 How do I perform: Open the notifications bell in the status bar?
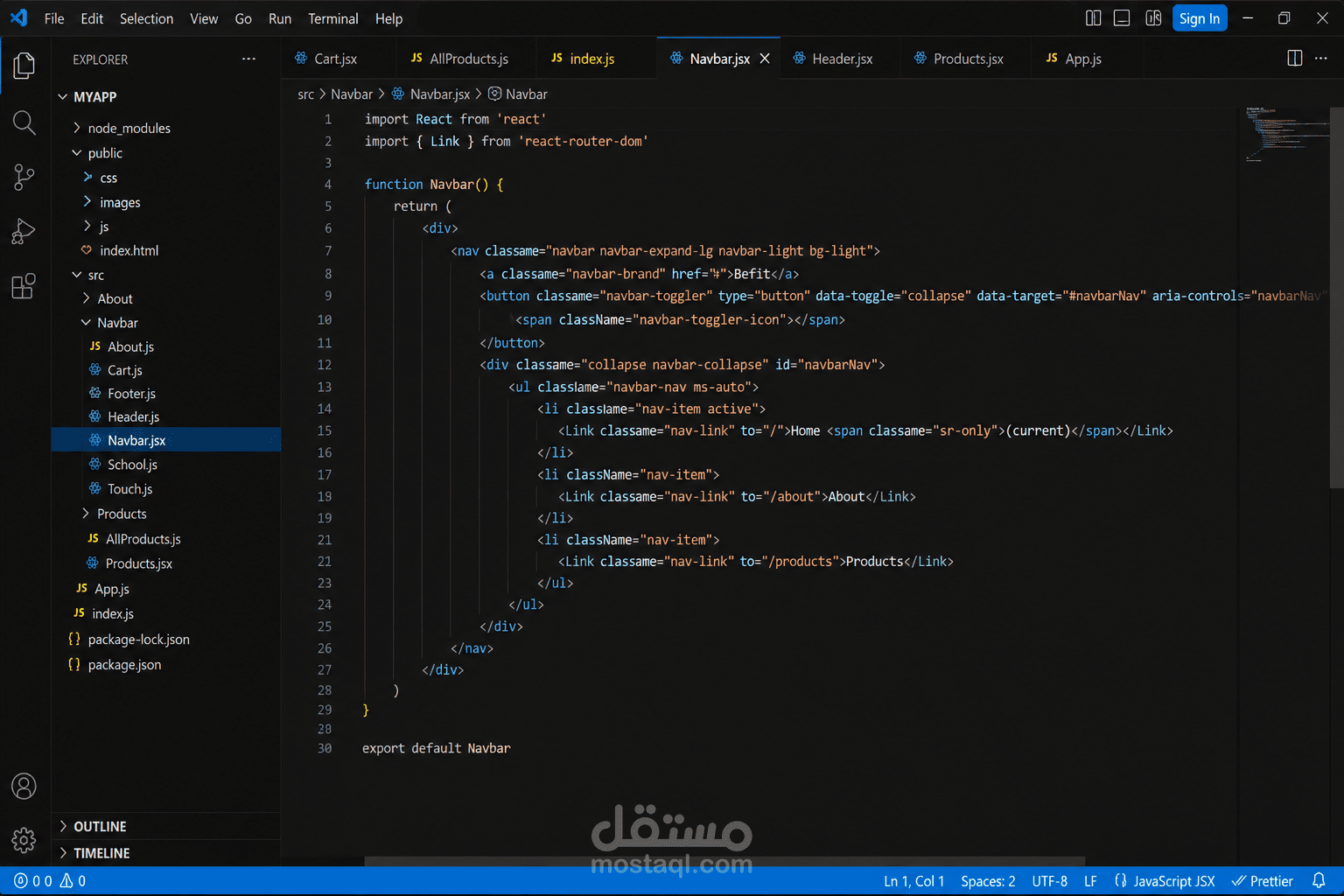click(x=1319, y=881)
